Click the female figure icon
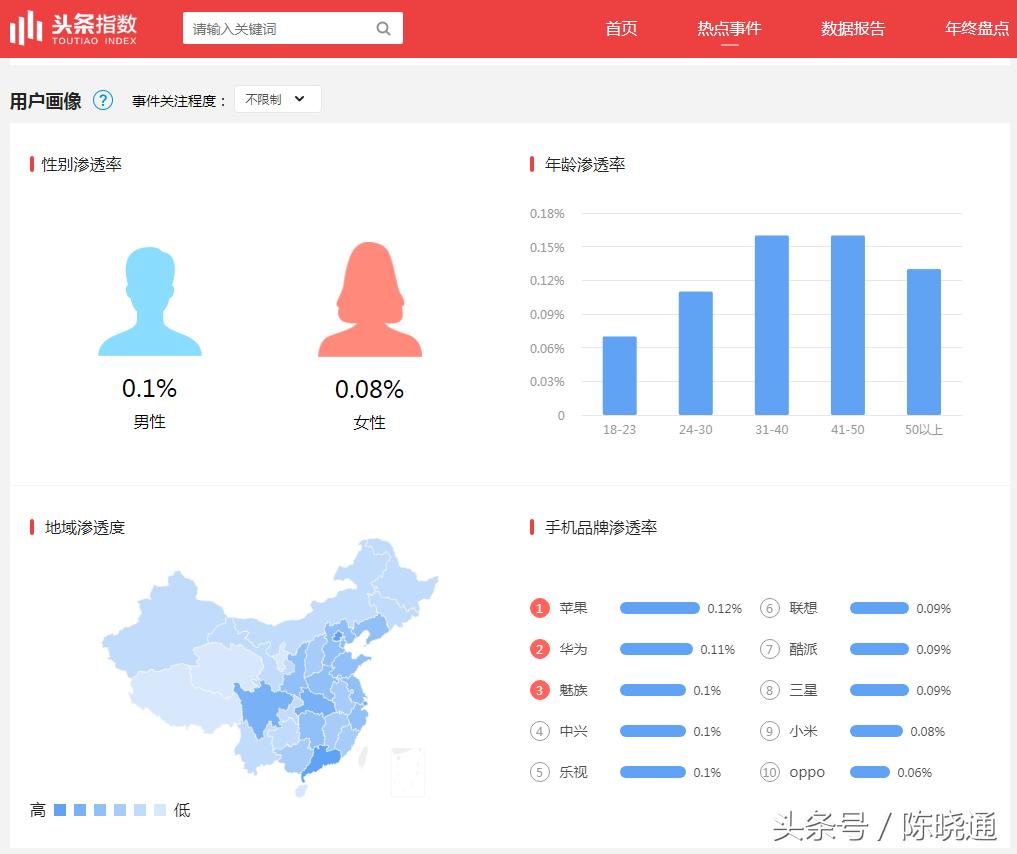This screenshot has width=1017, height=854. tap(369, 300)
